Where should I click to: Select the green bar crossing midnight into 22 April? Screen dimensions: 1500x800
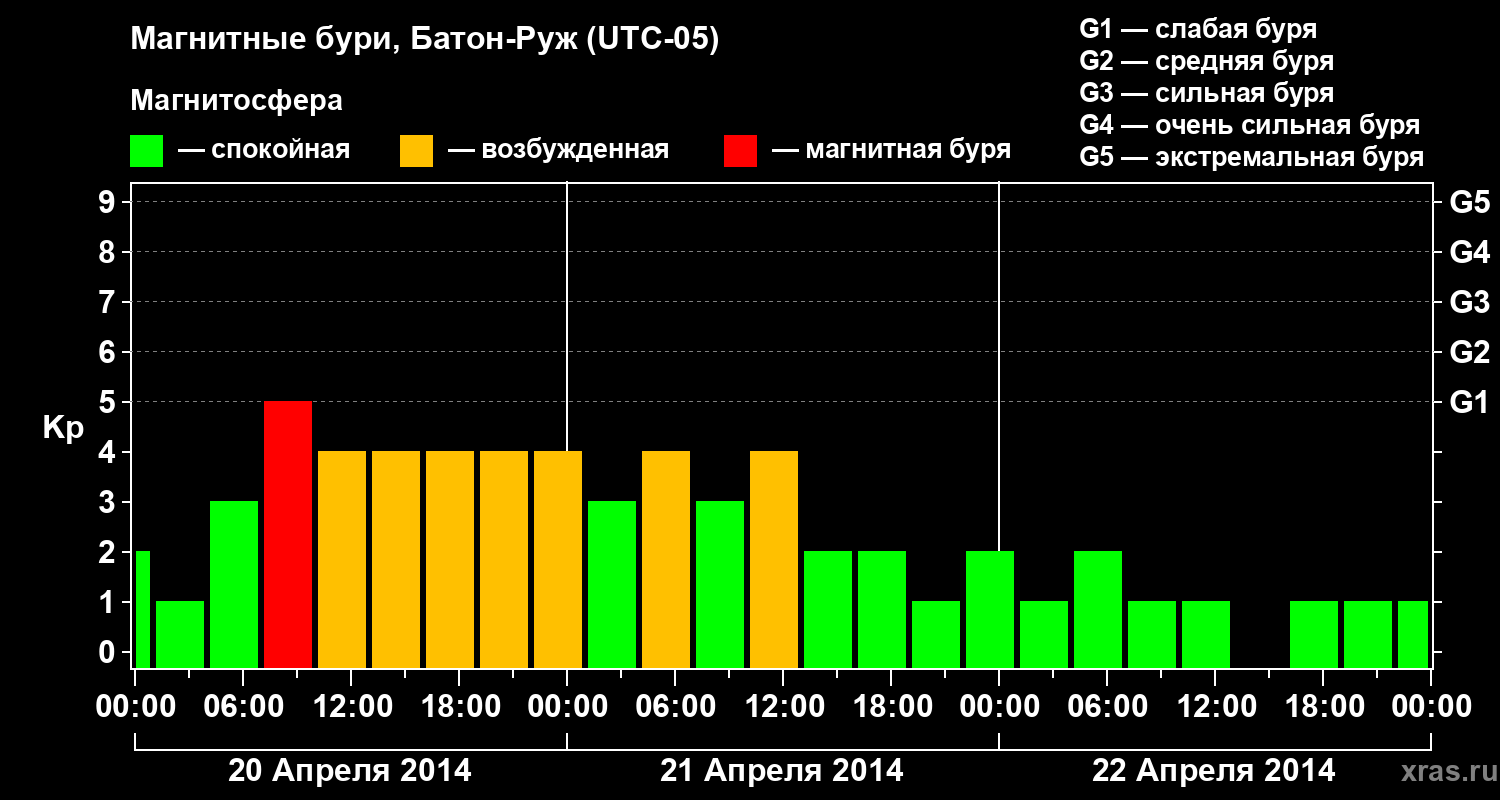tap(990, 609)
